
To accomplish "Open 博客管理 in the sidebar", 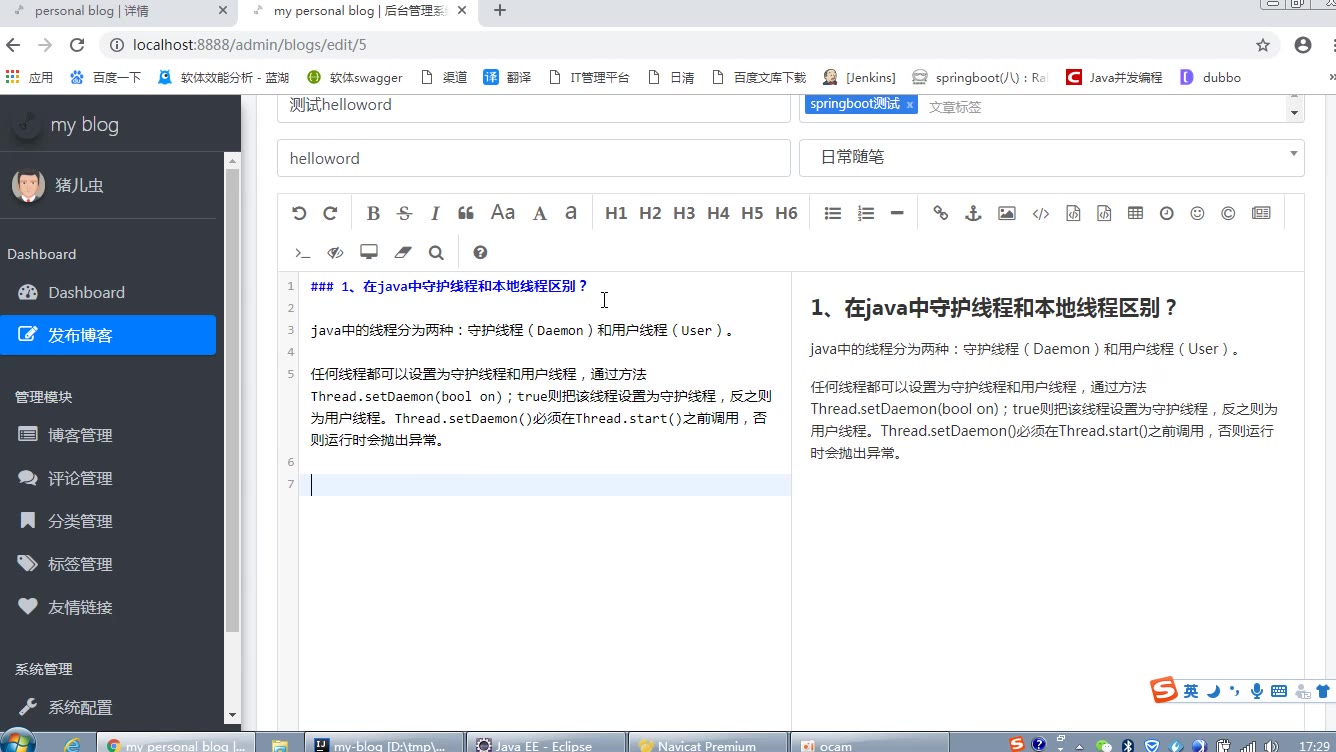I will coord(80,435).
